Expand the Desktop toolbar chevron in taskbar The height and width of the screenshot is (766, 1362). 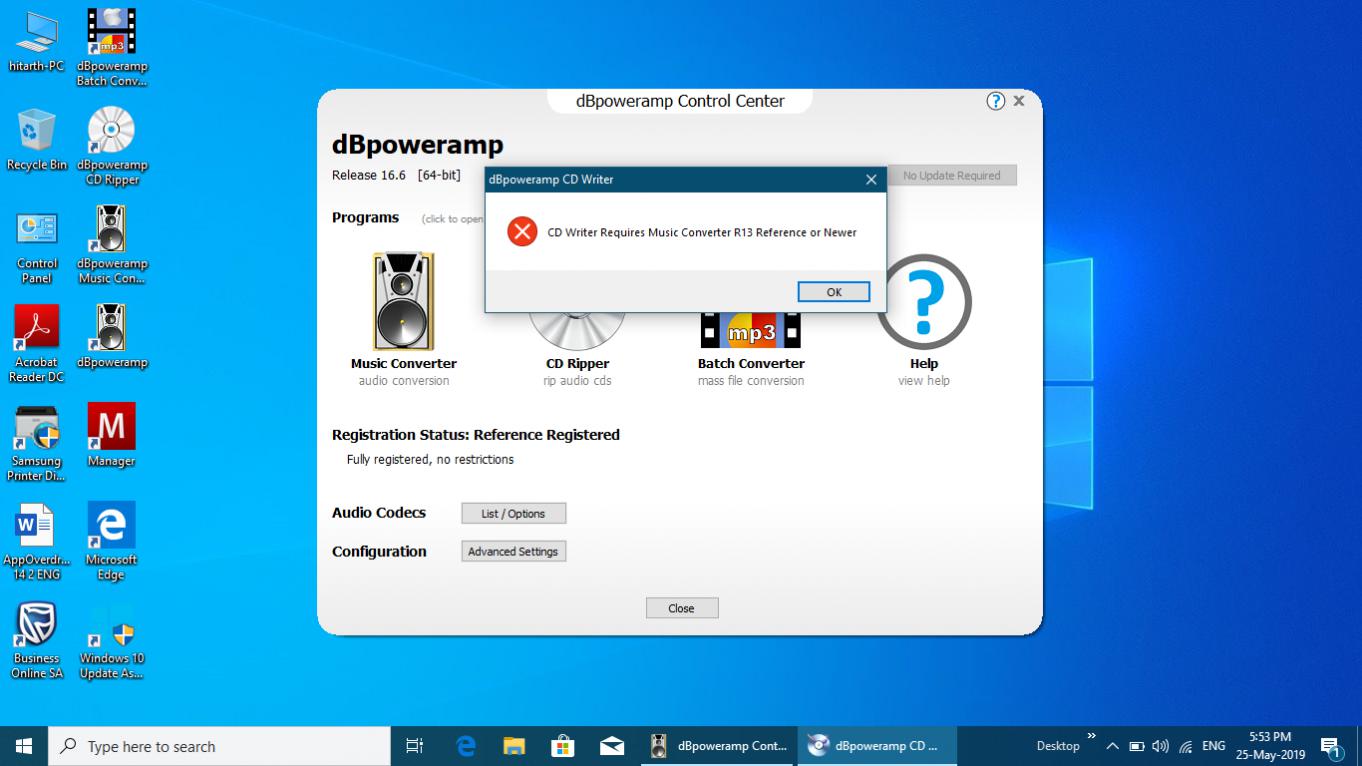[x=1091, y=737]
